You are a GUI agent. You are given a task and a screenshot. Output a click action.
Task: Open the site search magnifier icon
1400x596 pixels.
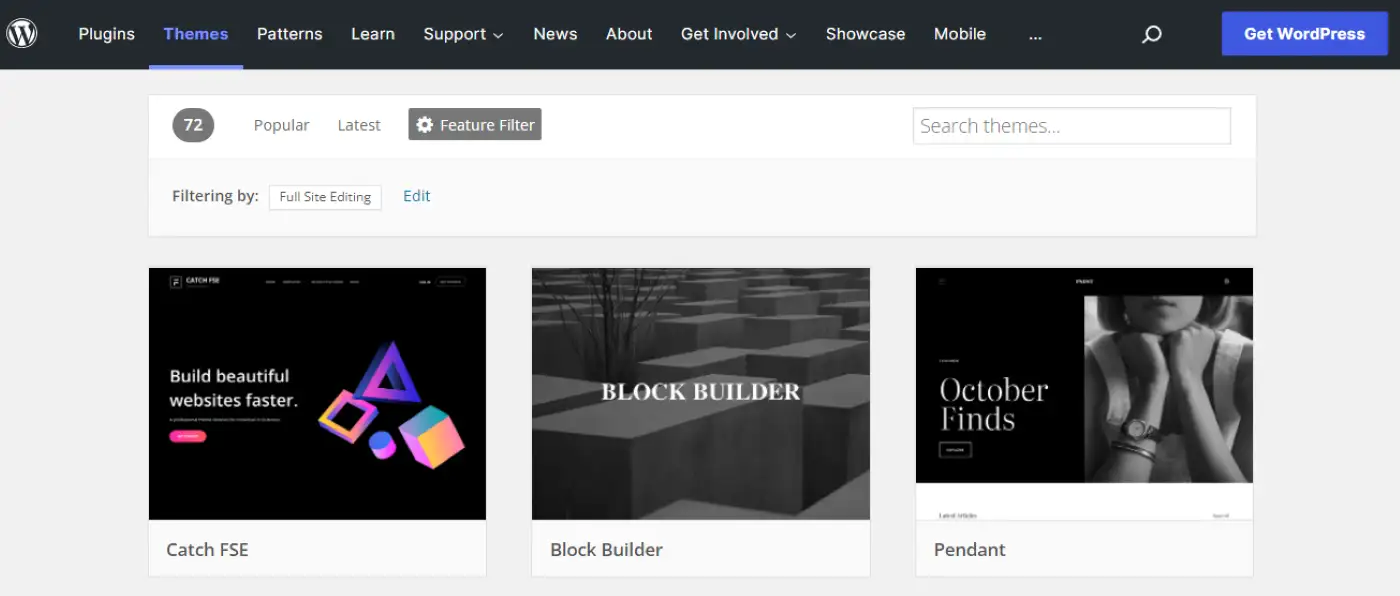point(1152,34)
